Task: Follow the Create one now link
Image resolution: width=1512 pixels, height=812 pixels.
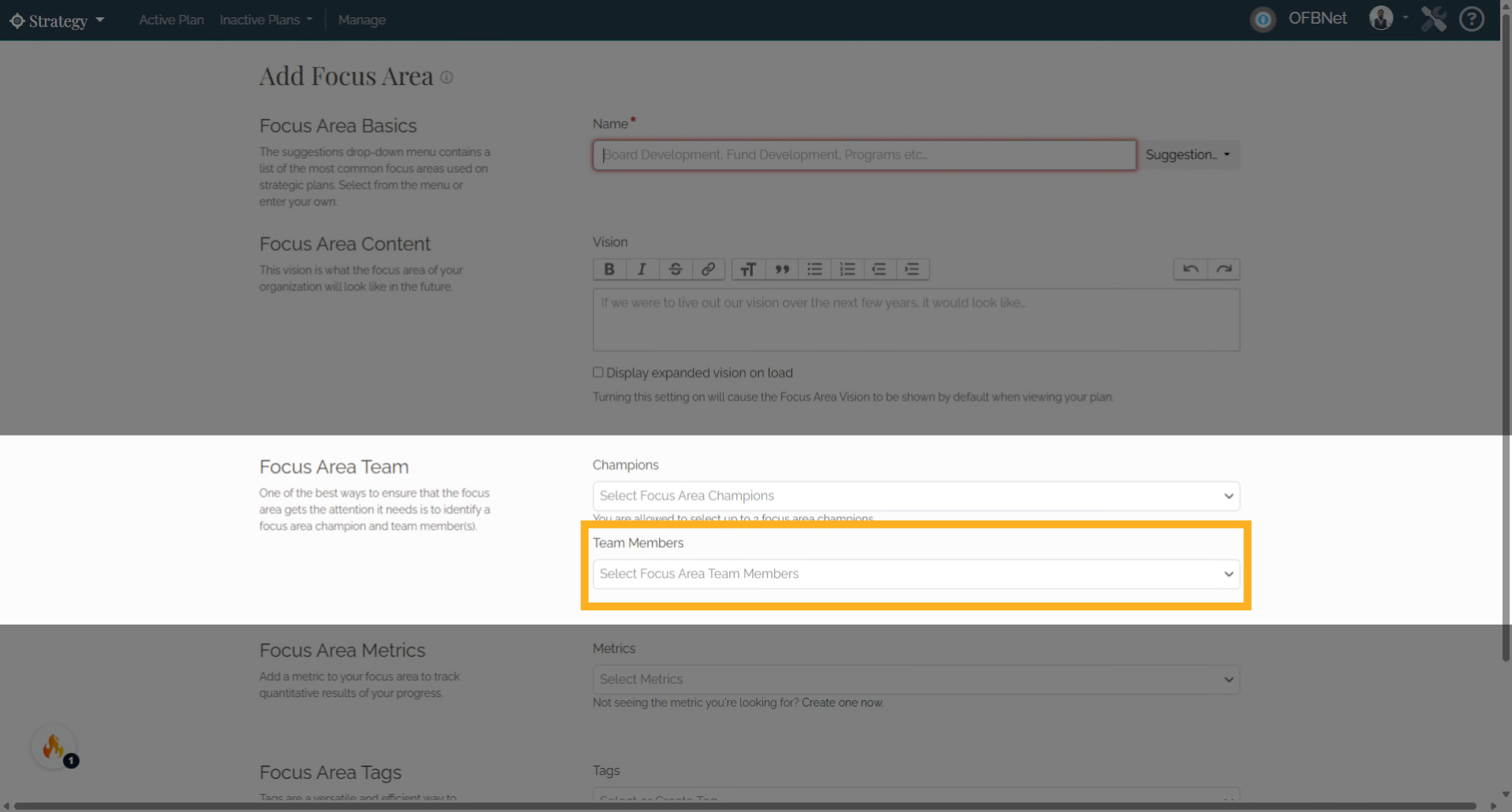Action: click(x=843, y=703)
